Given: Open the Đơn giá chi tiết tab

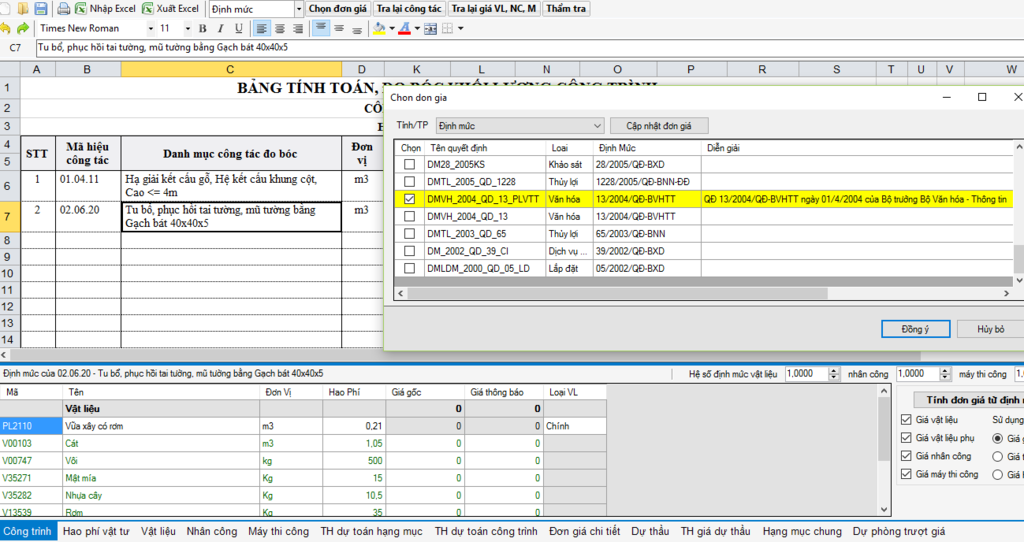Looking at the screenshot, I should click(584, 532).
